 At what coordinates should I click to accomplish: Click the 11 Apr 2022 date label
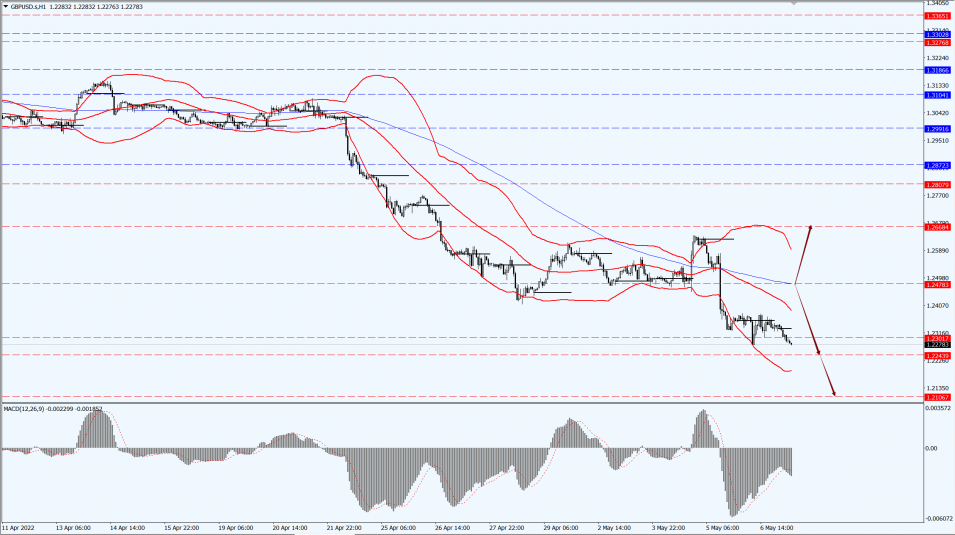[20, 526]
